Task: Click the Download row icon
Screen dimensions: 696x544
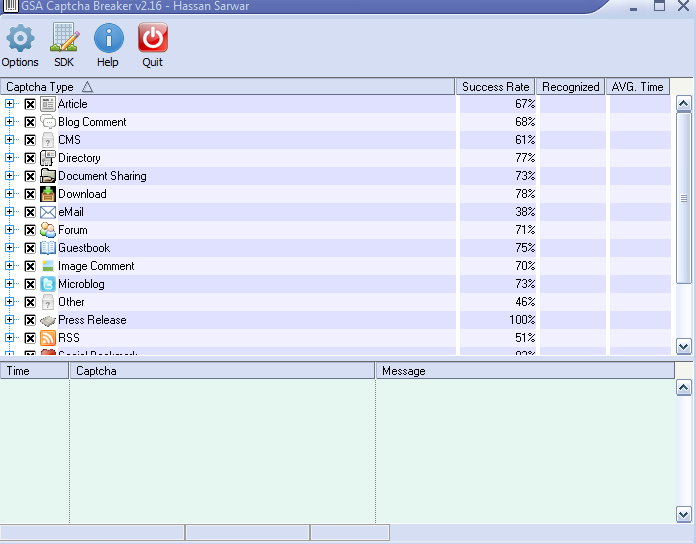Action: pos(48,194)
